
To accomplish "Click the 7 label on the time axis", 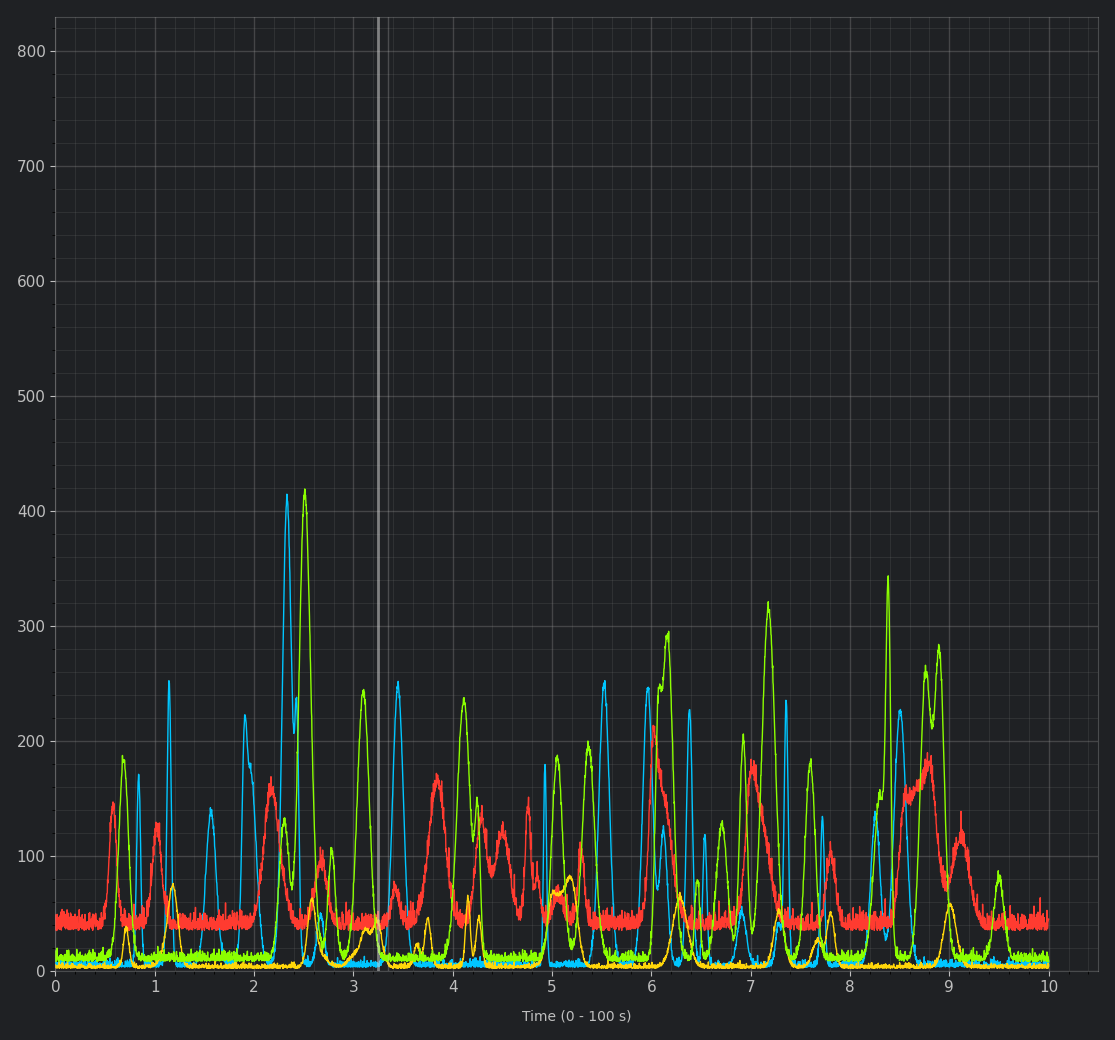I will (x=751, y=987).
